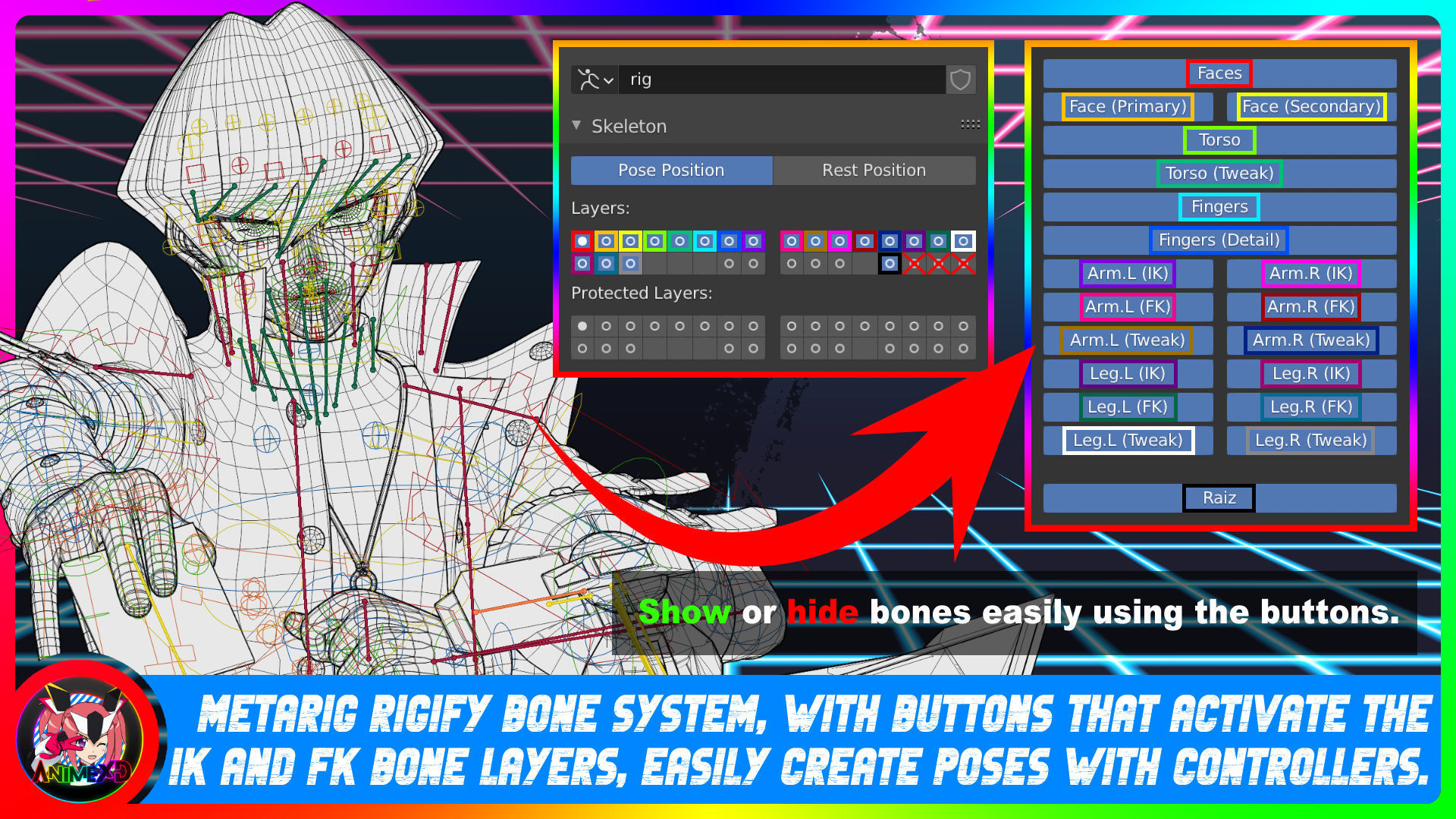Click the Skeleton panel drag grip dots
The image size is (1456, 819).
970,124
